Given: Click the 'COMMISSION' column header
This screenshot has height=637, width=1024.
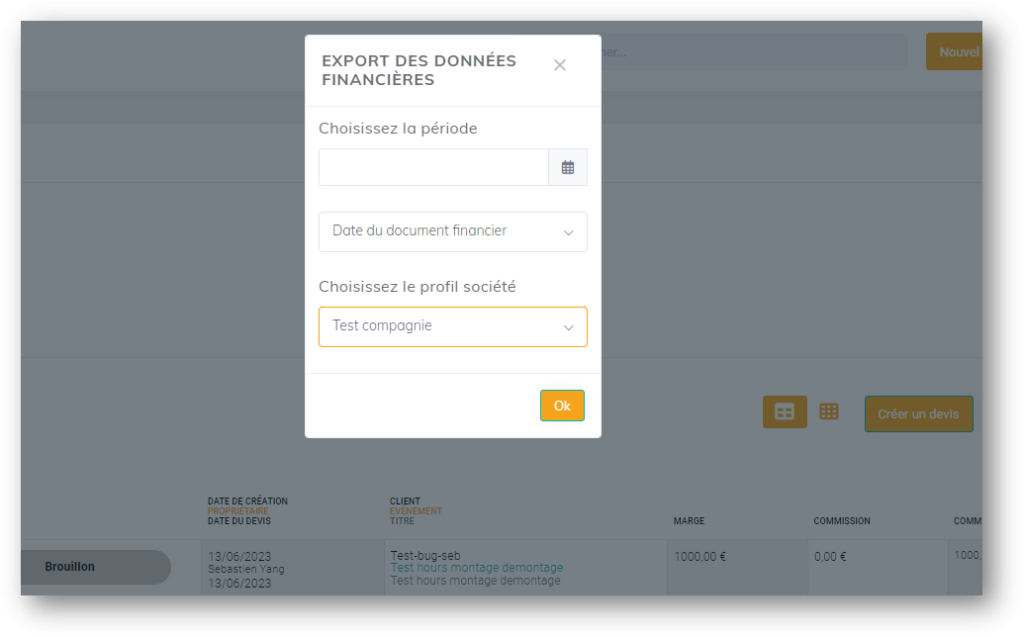Looking at the screenshot, I should pos(842,521).
